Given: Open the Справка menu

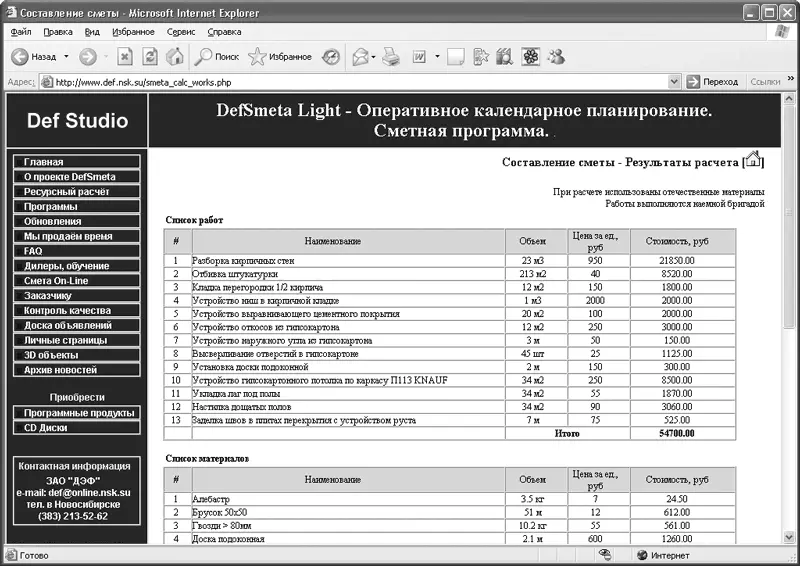Looking at the screenshot, I should click(x=224, y=32).
